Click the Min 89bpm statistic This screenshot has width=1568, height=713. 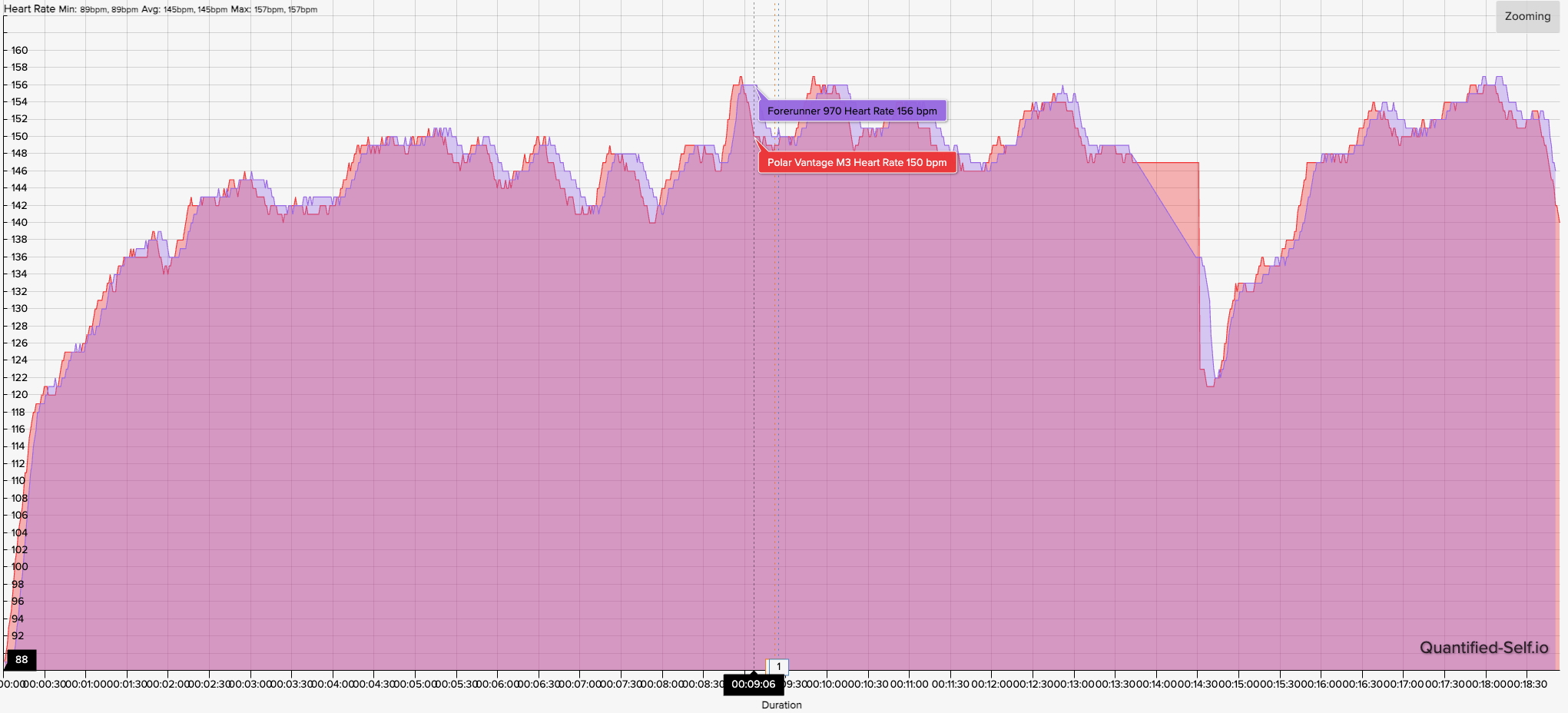coord(98,9)
